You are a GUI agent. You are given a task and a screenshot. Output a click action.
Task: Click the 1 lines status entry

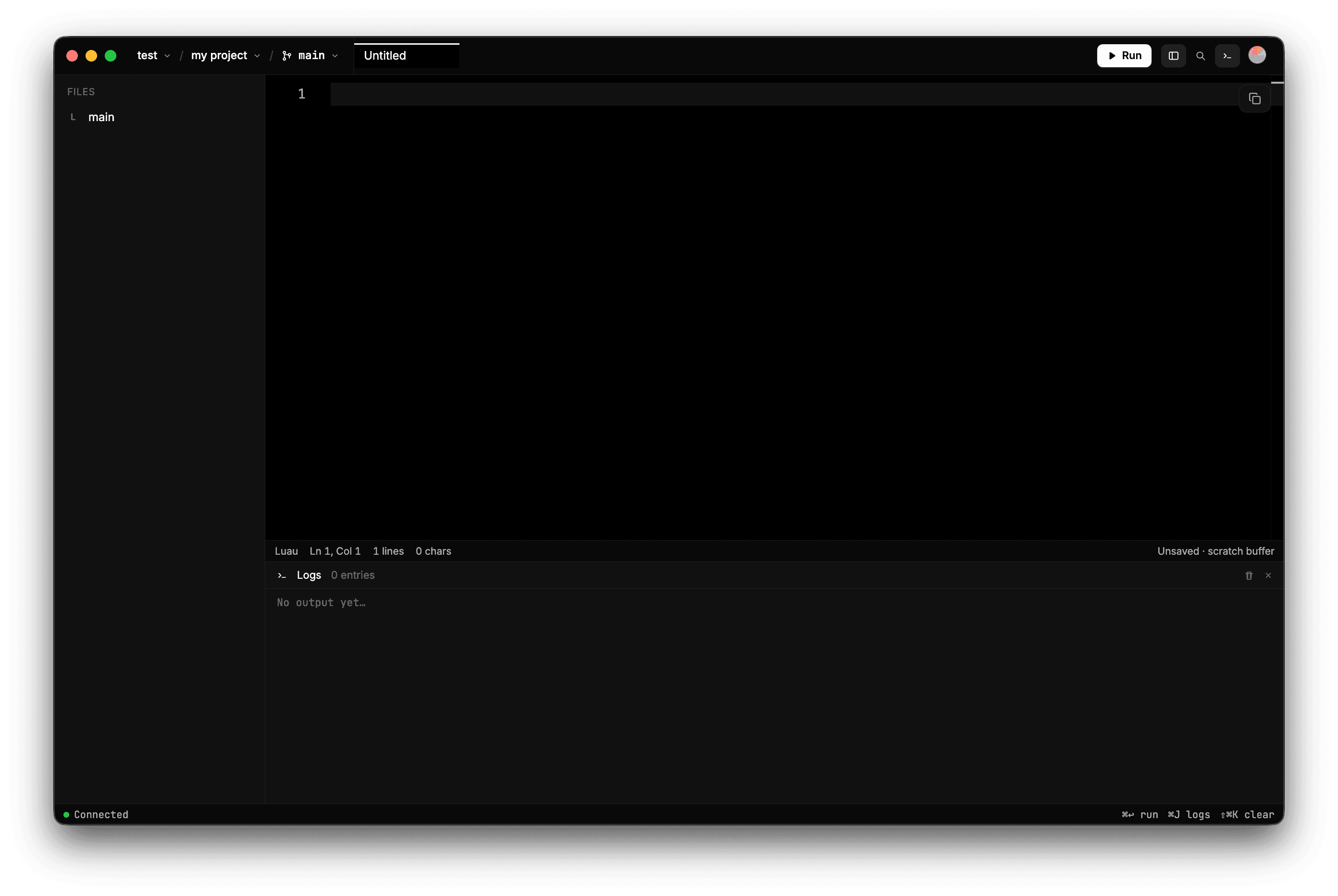tap(388, 551)
